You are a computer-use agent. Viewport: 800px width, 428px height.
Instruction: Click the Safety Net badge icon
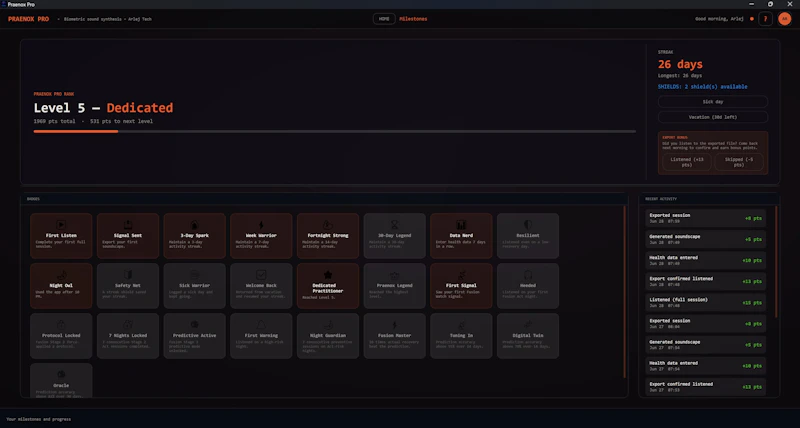point(128,274)
